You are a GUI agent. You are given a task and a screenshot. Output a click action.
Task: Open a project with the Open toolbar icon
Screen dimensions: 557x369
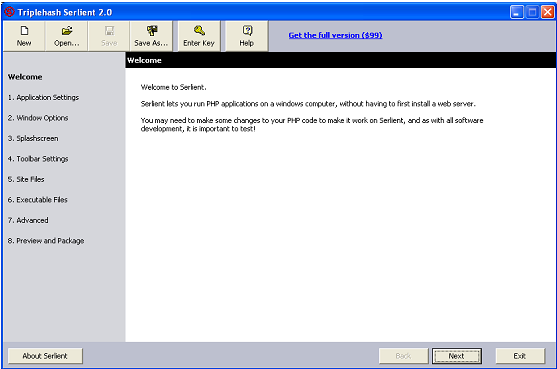(x=66, y=31)
